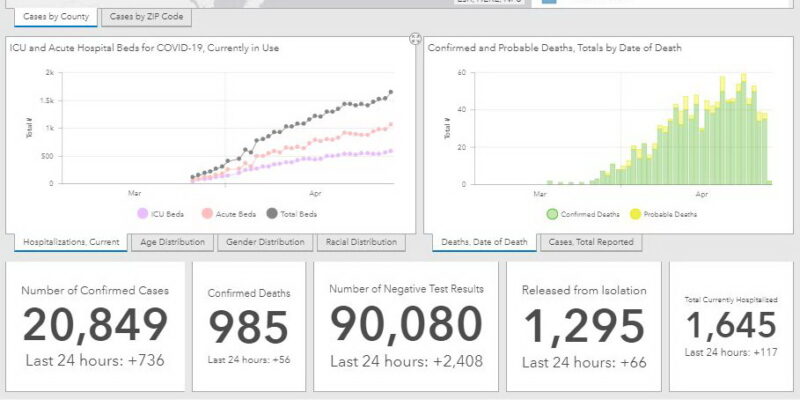The image size is (800, 400).
Task: Click the Released from Isolation card
Action: pos(583,326)
